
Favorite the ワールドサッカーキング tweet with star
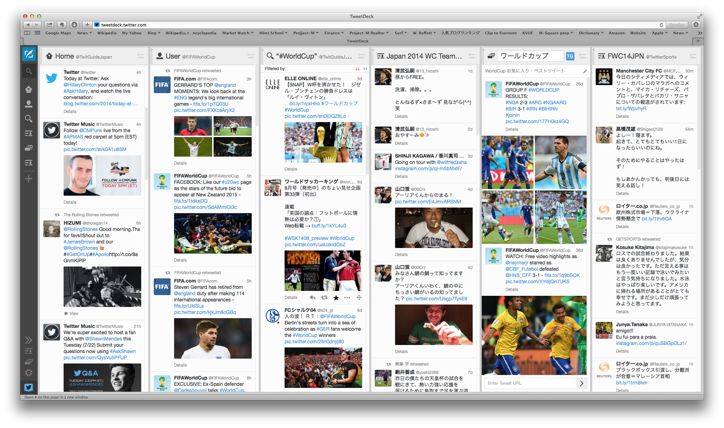pos(336,298)
